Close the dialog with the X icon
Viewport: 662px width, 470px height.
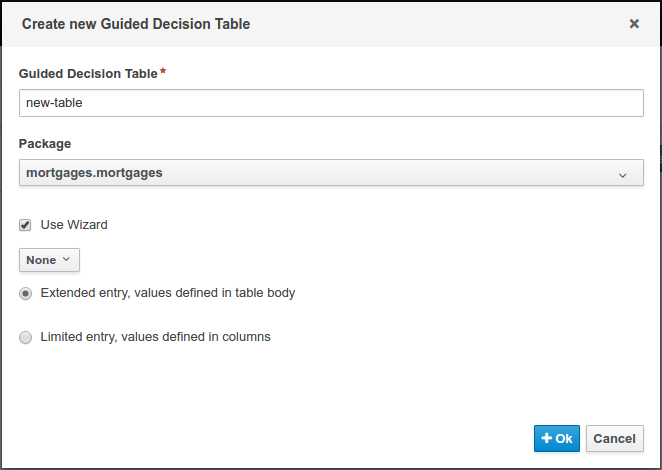(634, 24)
